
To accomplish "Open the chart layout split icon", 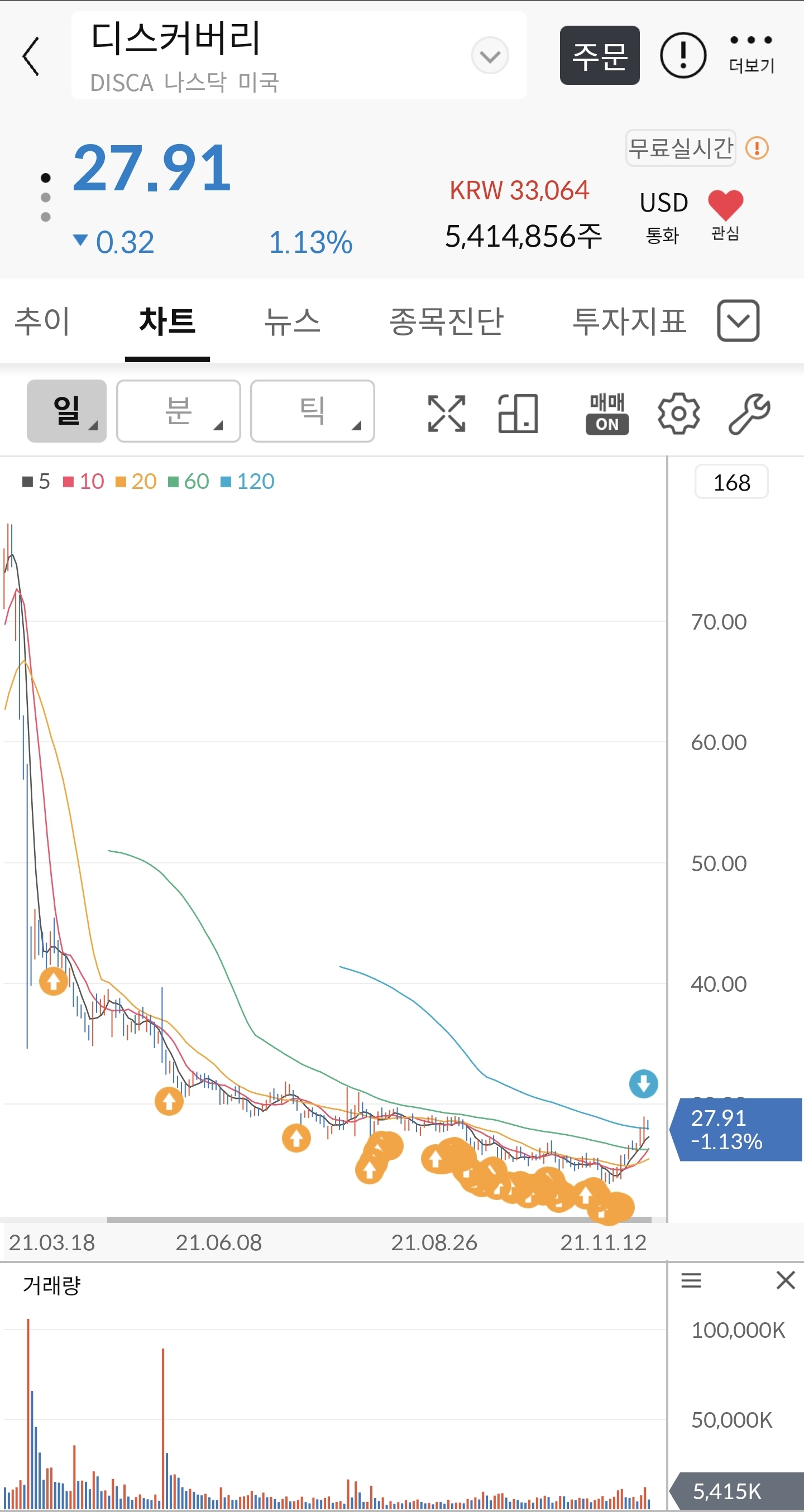I will 518,413.
